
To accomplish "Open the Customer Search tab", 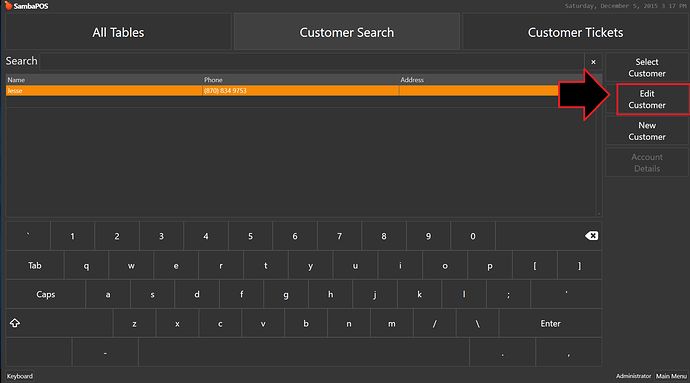I will [x=347, y=32].
